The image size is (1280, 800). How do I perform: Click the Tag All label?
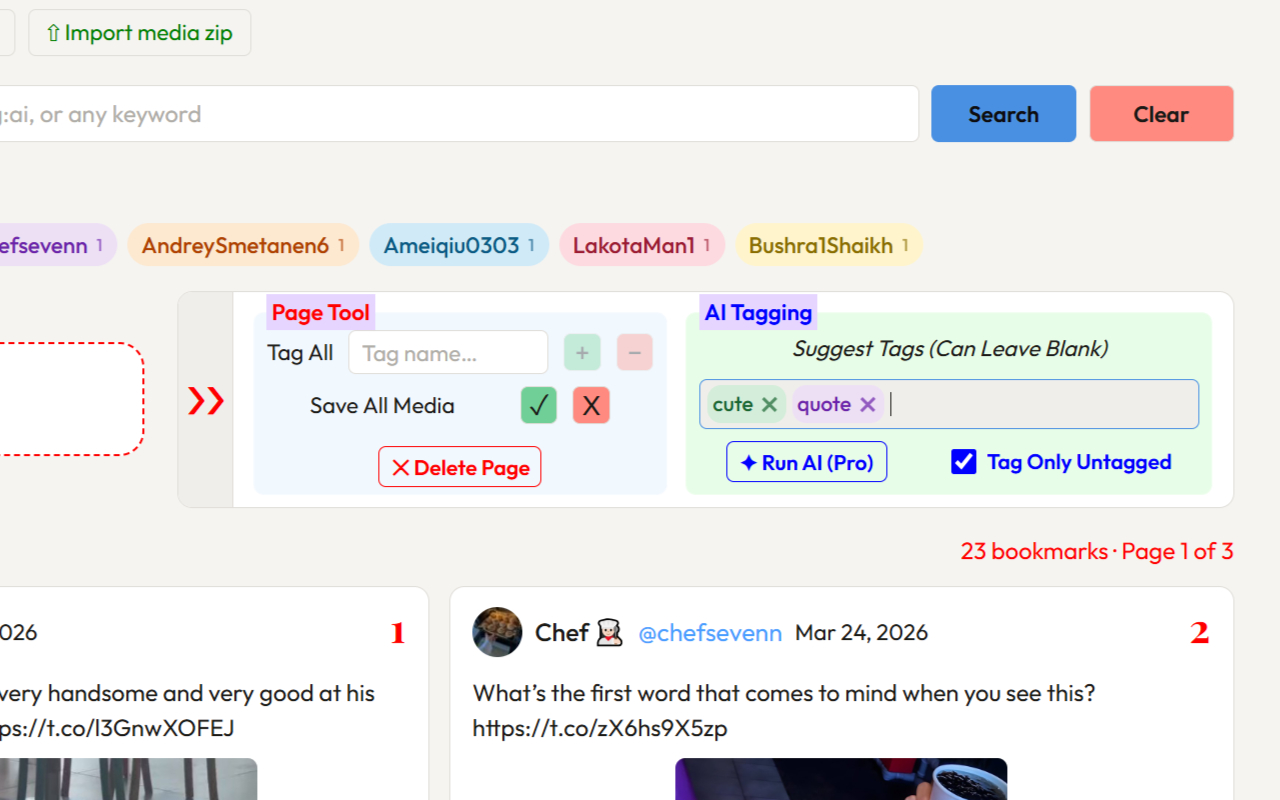[x=300, y=353]
